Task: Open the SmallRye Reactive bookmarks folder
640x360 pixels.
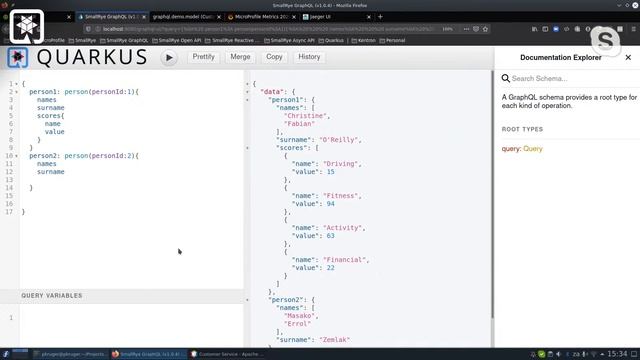Action: (232, 40)
